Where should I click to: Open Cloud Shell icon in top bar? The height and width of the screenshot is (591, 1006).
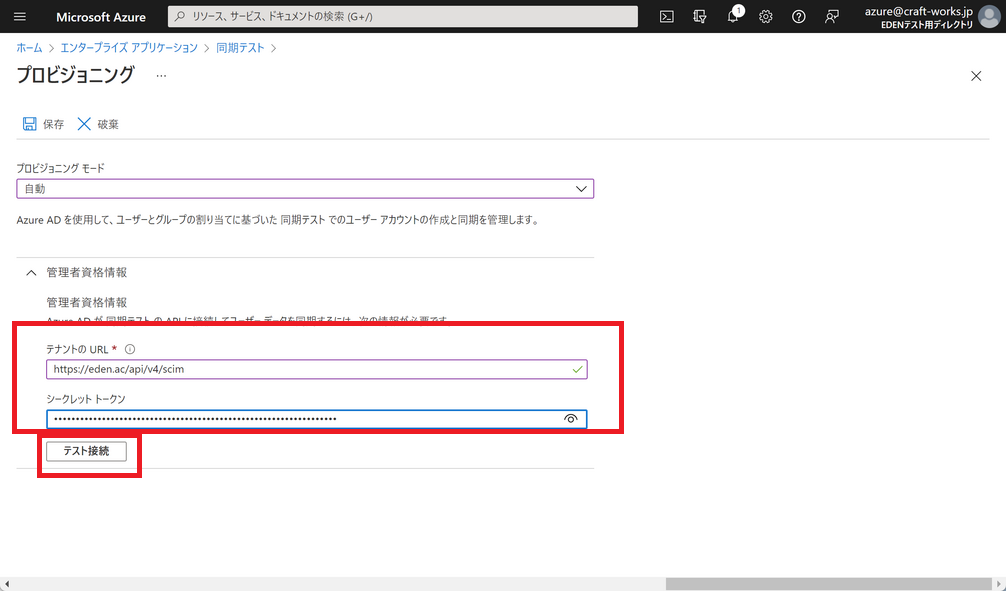pos(667,17)
